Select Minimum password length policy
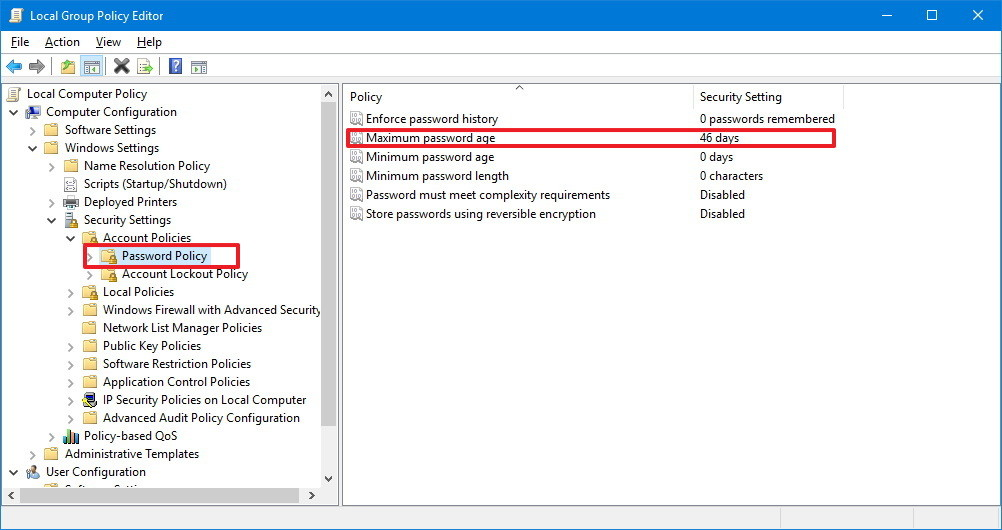The height and width of the screenshot is (530, 1002). point(437,176)
